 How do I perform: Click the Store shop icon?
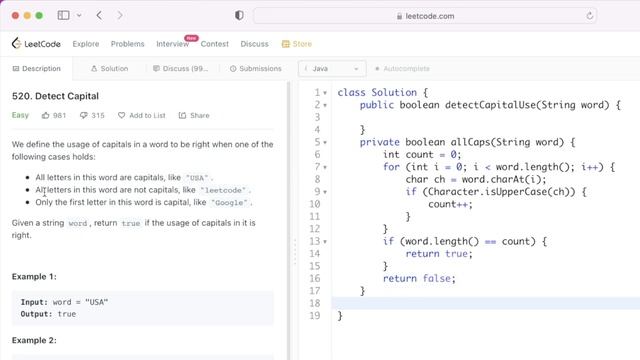pos(285,44)
